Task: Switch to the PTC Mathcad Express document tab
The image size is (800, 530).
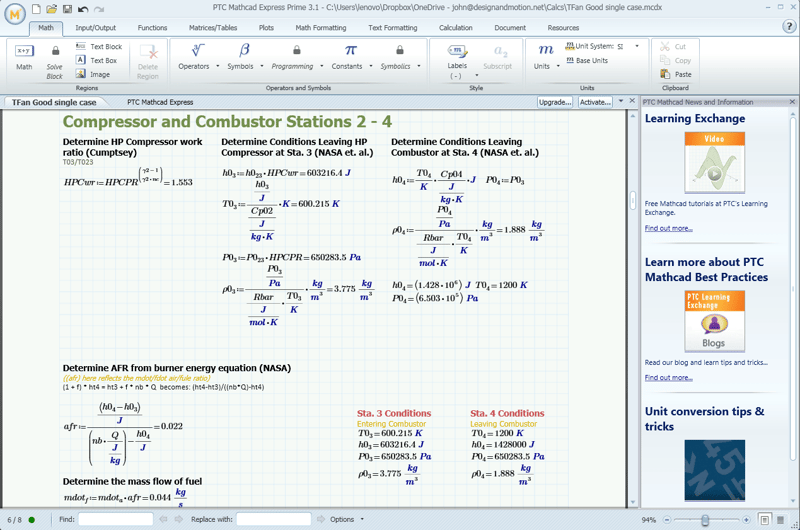Action: [160, 102]
